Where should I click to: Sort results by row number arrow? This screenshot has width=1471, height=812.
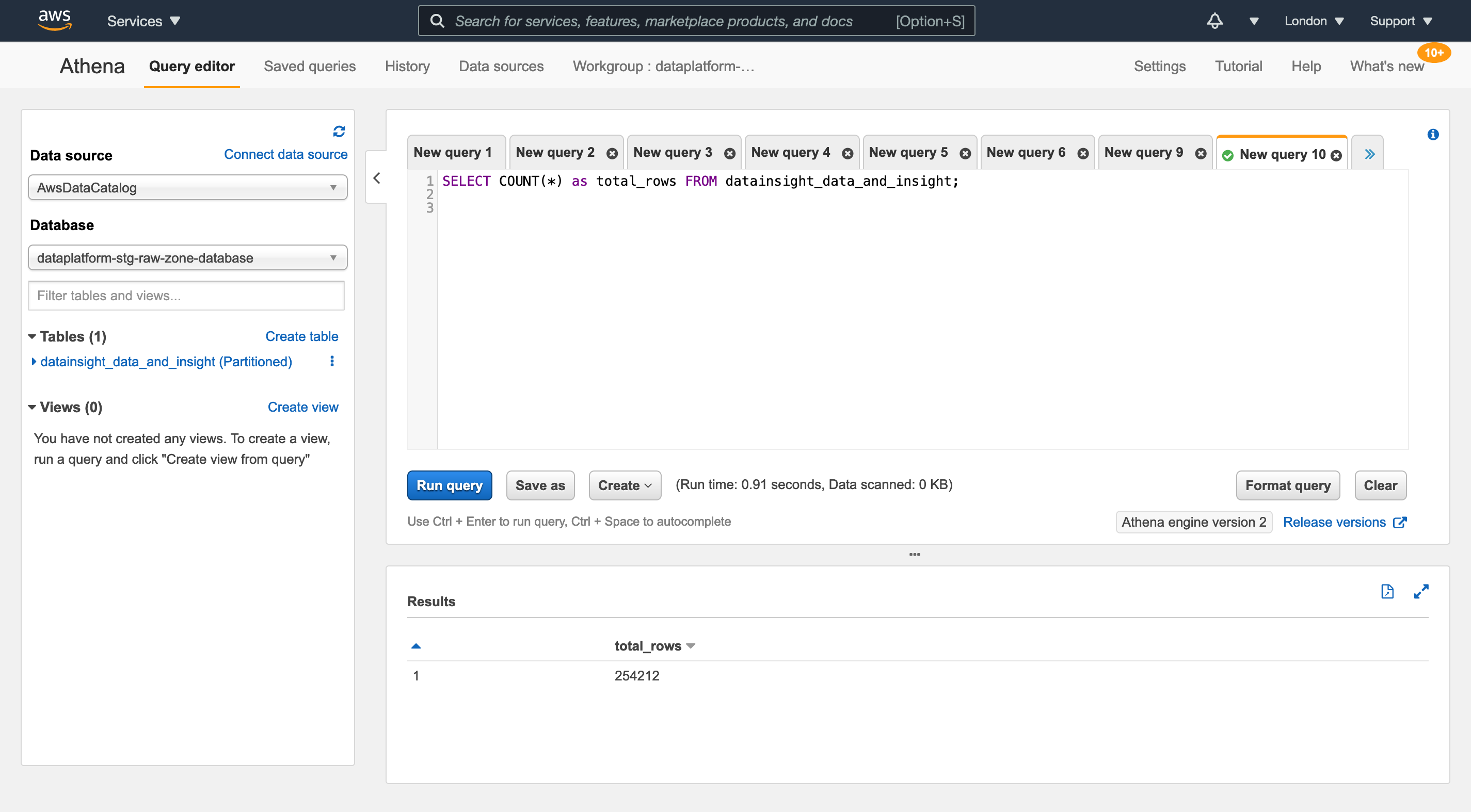415,646
